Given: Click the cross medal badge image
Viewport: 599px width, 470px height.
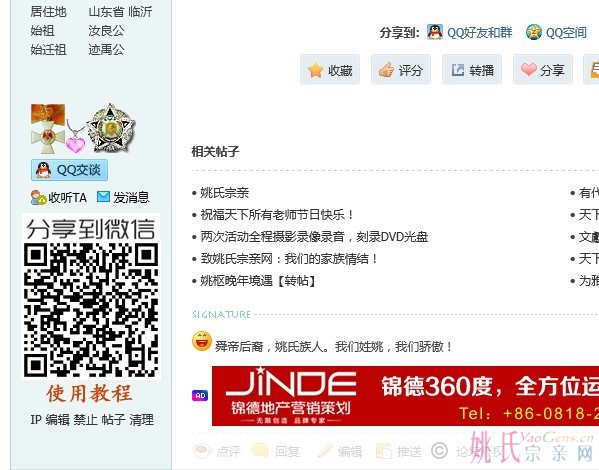Looking at the screenshot, I should click(48, 129).
